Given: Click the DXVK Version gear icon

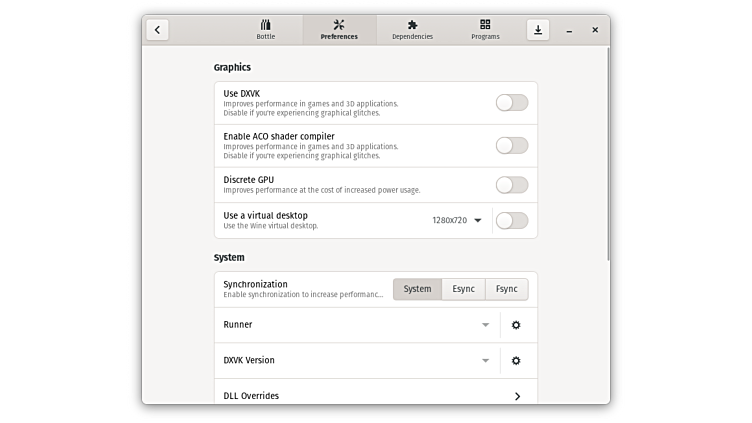Looking at the screenshot, I should coord(516,361).
